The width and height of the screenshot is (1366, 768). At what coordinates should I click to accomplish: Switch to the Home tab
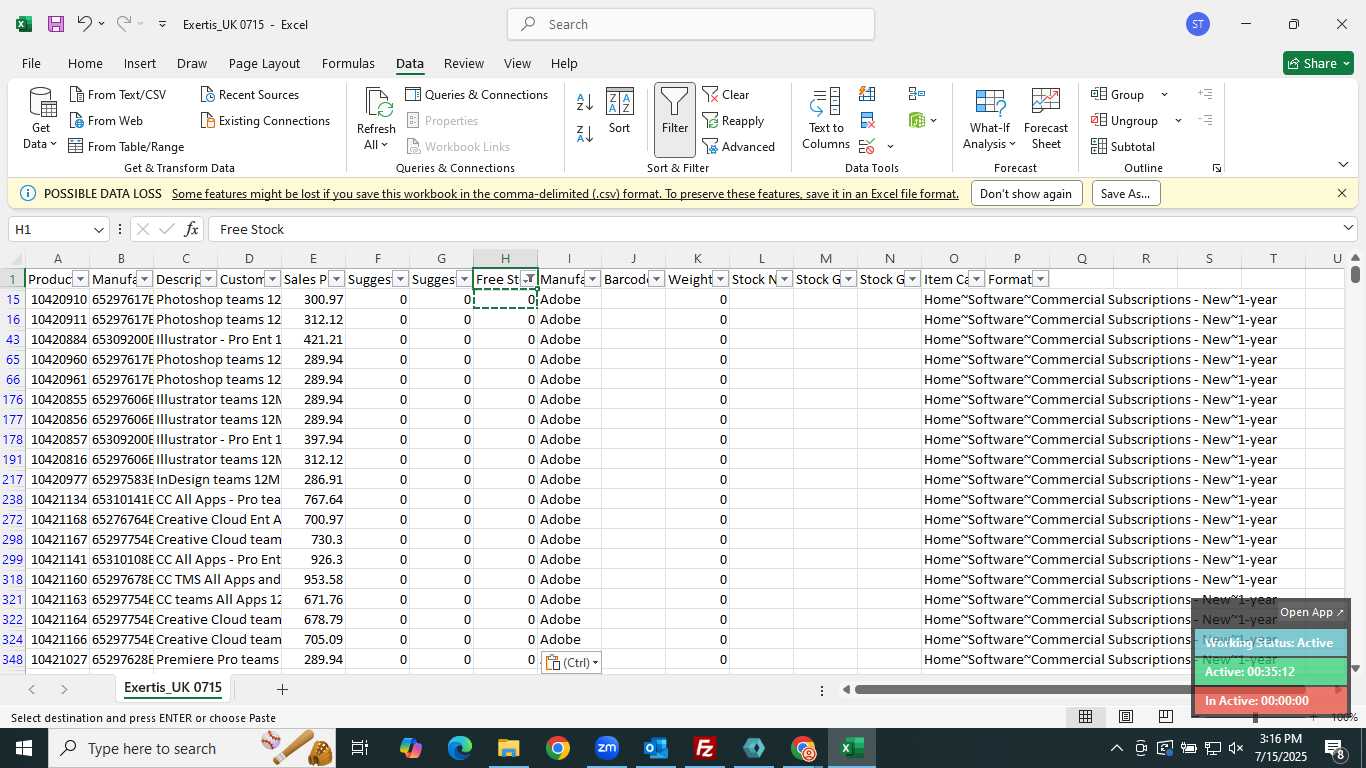85,63
